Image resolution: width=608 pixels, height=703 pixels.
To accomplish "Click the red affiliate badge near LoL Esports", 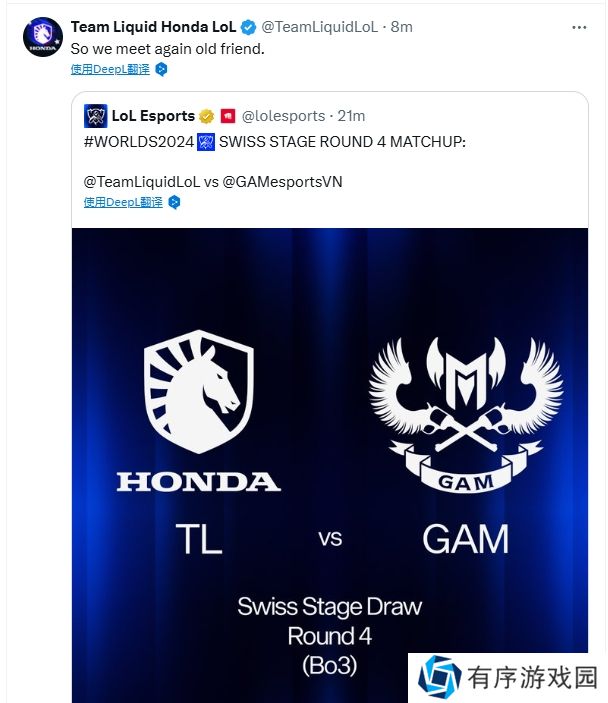I will point(227,116).
